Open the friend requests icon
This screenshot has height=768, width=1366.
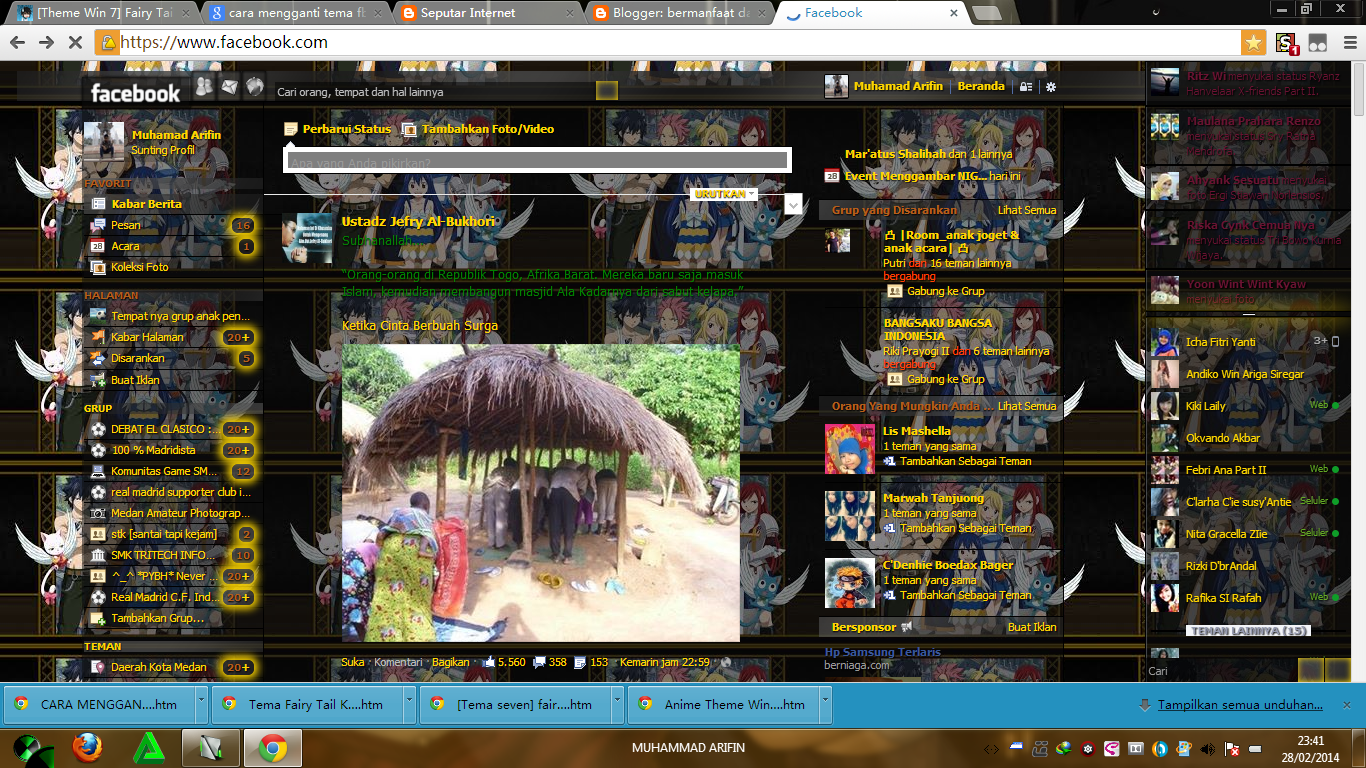(x=205, y=87)
